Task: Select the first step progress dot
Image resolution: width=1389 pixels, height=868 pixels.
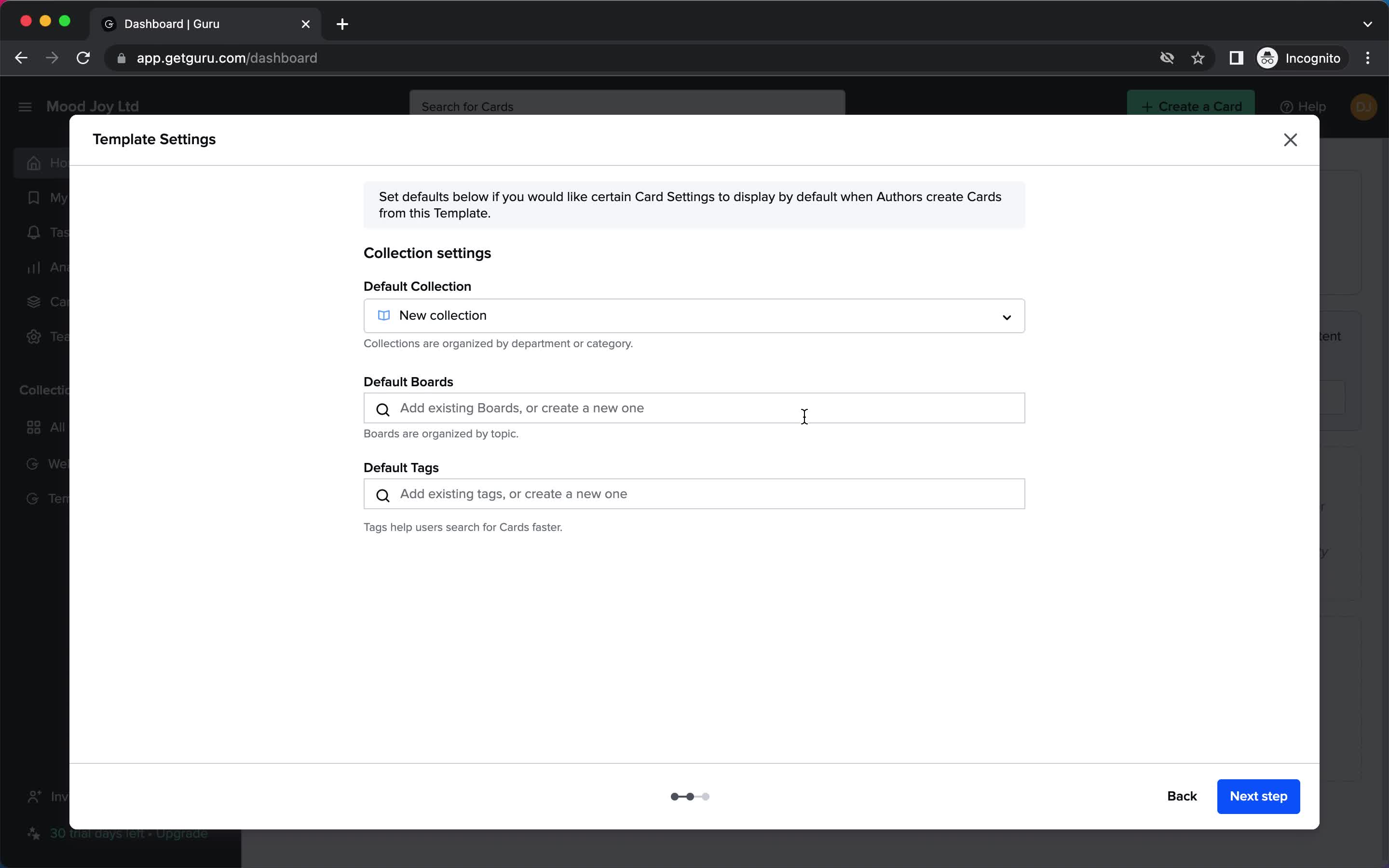Action: (x=674, y=797)
